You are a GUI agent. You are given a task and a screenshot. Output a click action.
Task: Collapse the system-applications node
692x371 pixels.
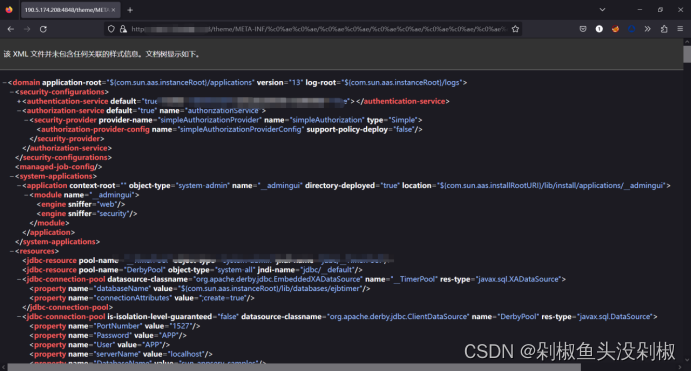click(x=12, y=176)
